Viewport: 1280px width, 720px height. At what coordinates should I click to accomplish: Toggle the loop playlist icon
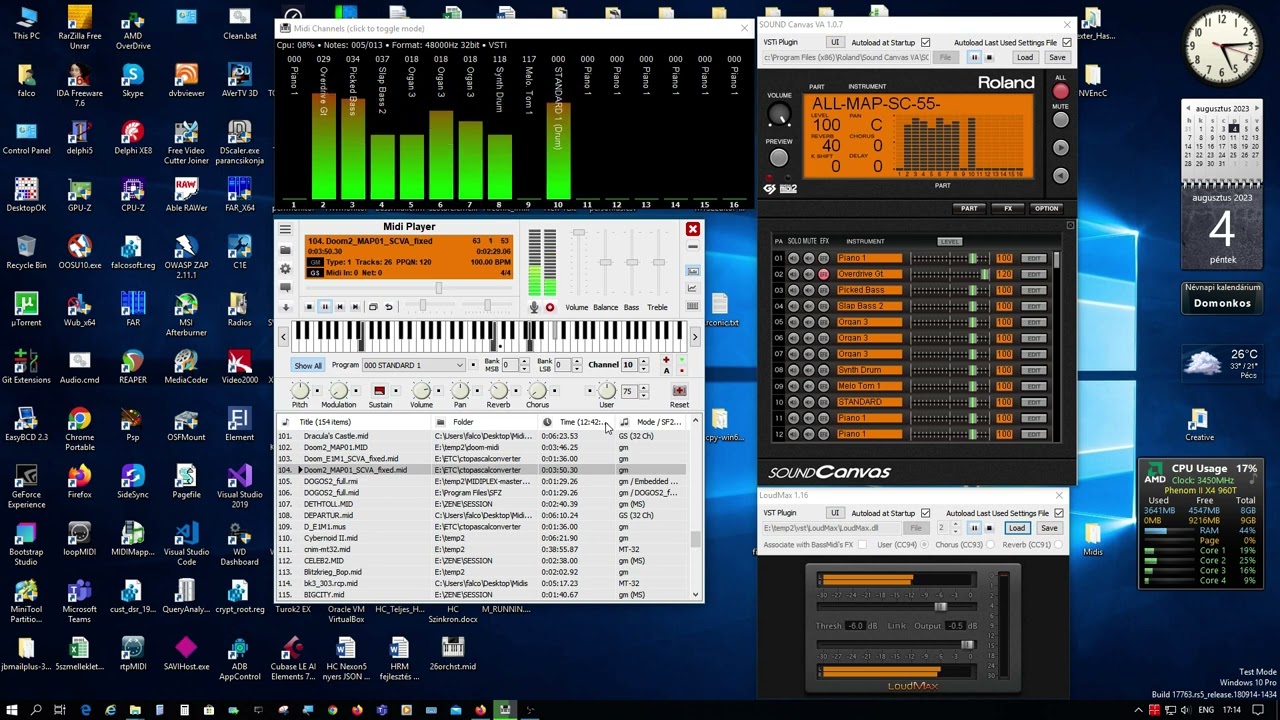click(x=373, y=307)
